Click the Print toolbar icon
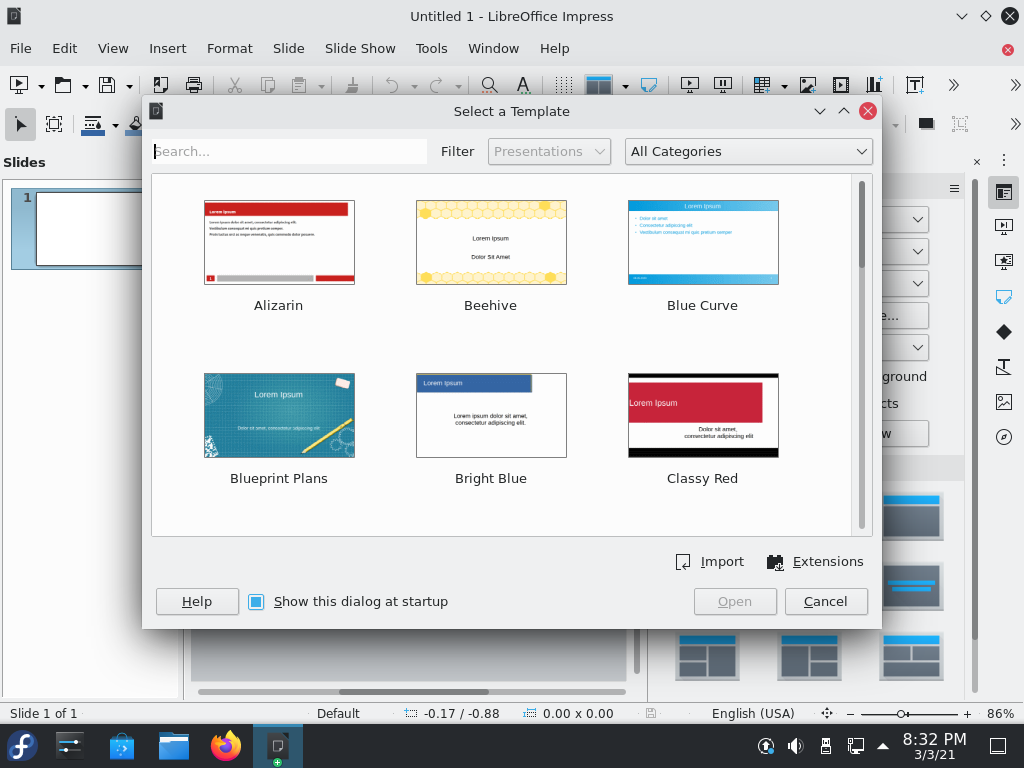The height and width of the screenshot is (768, 1024). pos(194,85)
